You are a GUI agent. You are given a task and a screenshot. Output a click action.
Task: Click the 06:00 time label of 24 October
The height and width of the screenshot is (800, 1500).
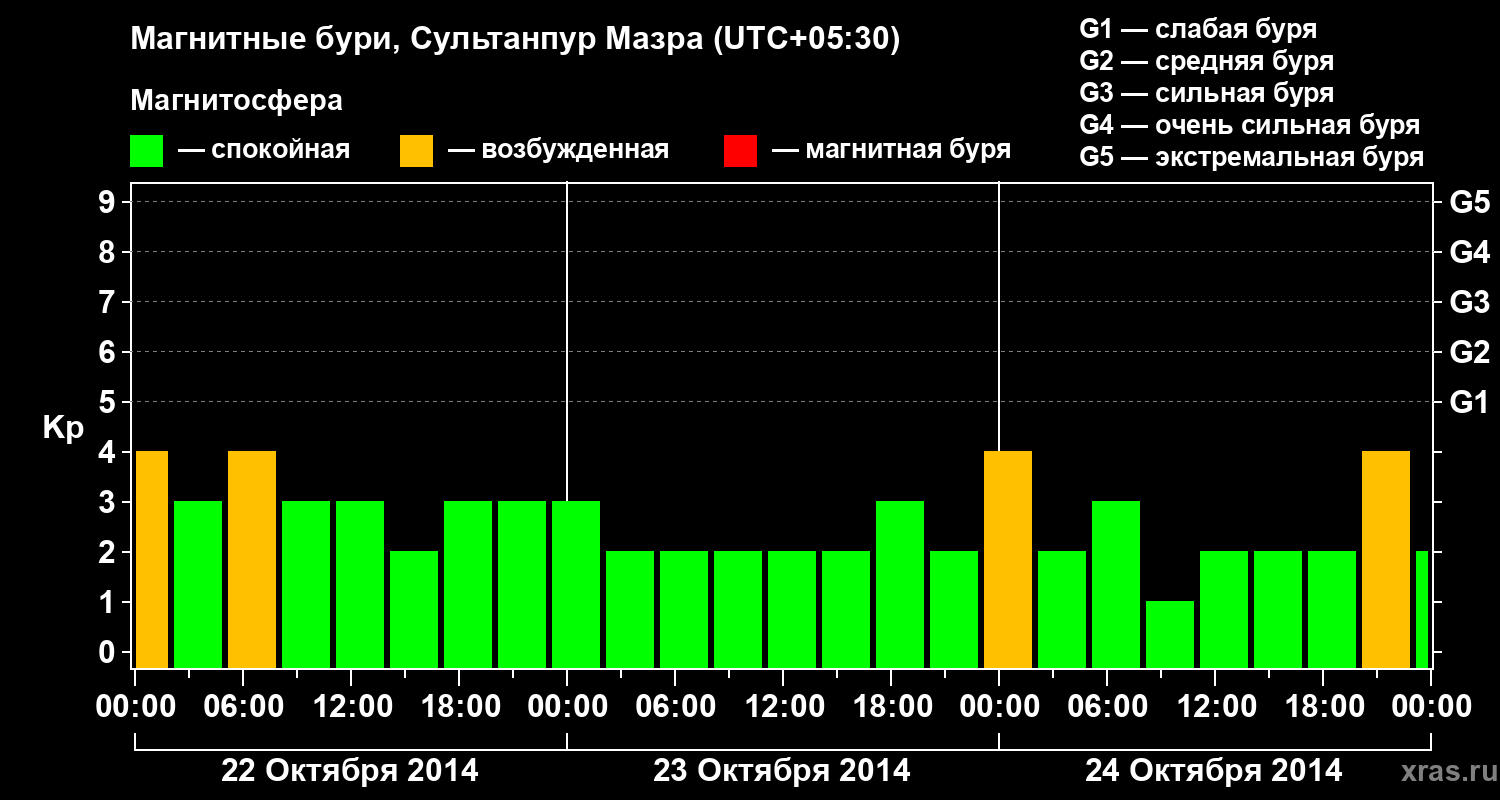1108,707
